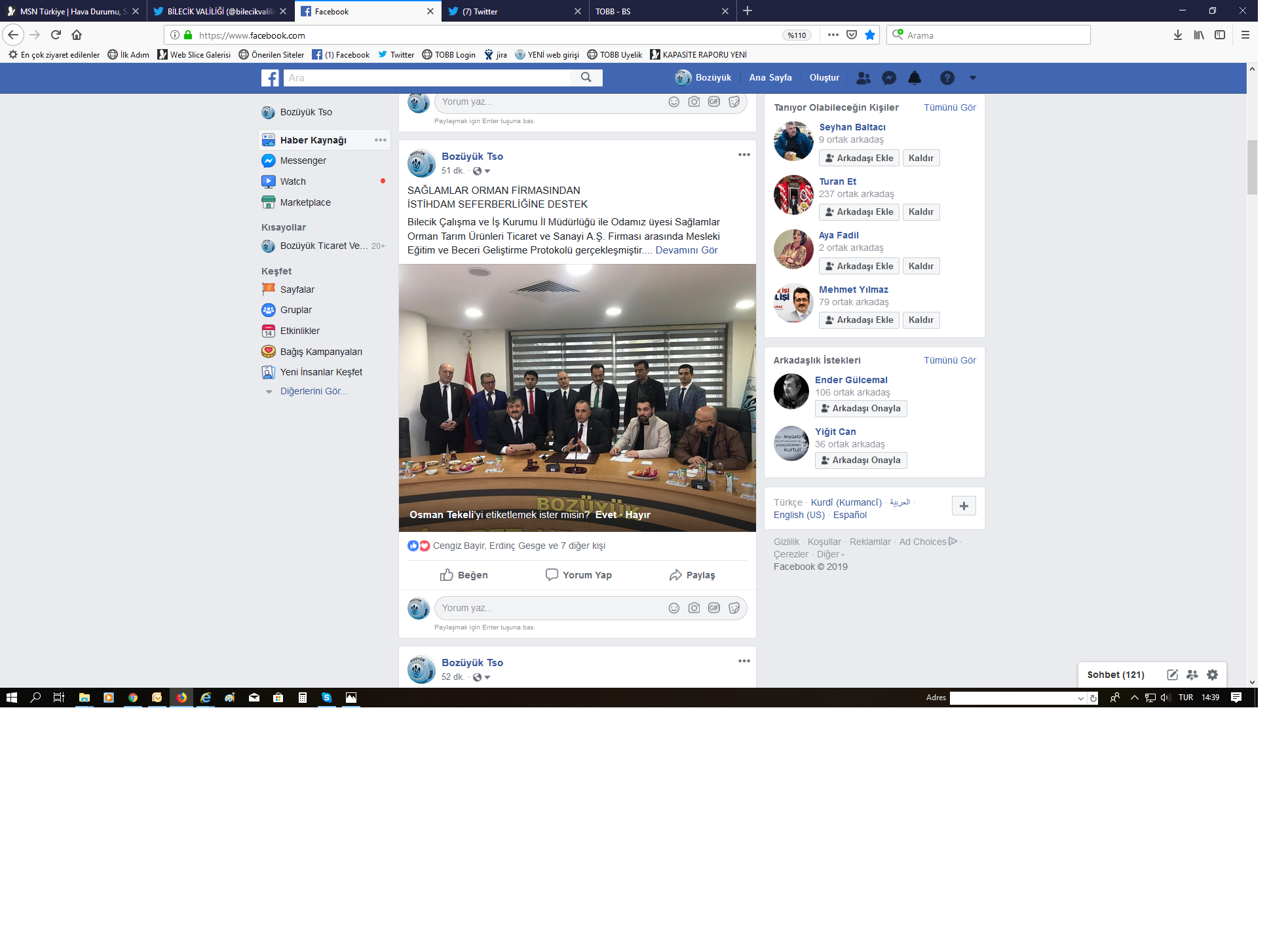Open the Chrome icon in taskbar
The width and height of the screenshot is (1288, 934).
click(133, 698)
